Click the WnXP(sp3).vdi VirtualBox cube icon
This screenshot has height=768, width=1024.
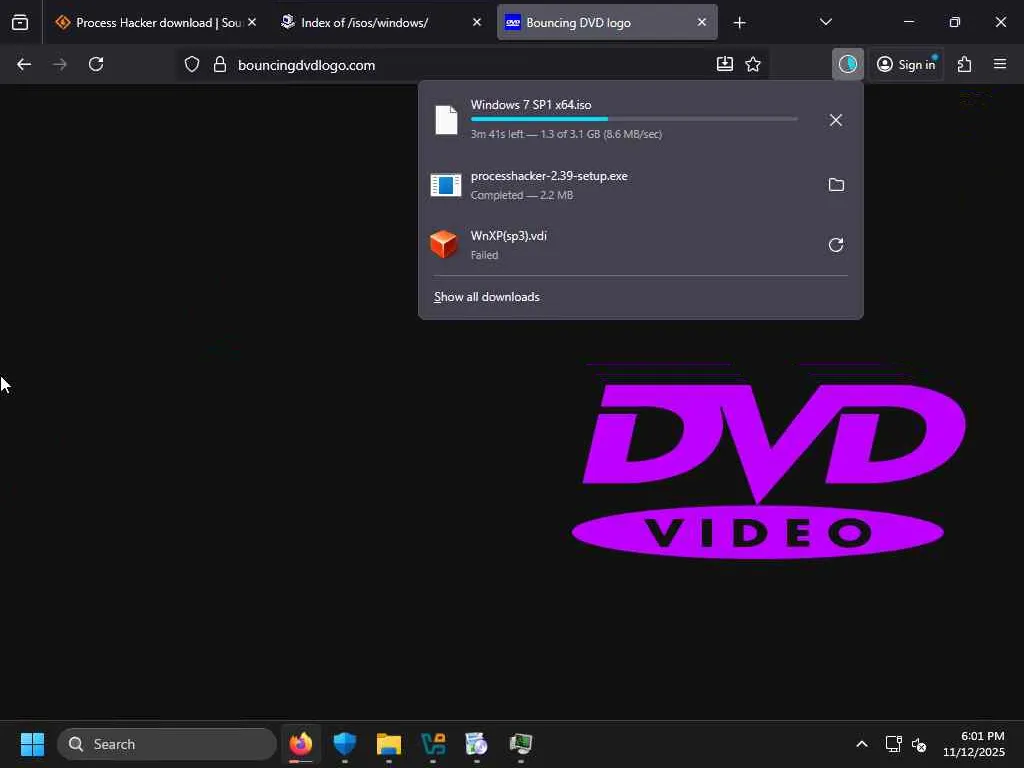444,244
